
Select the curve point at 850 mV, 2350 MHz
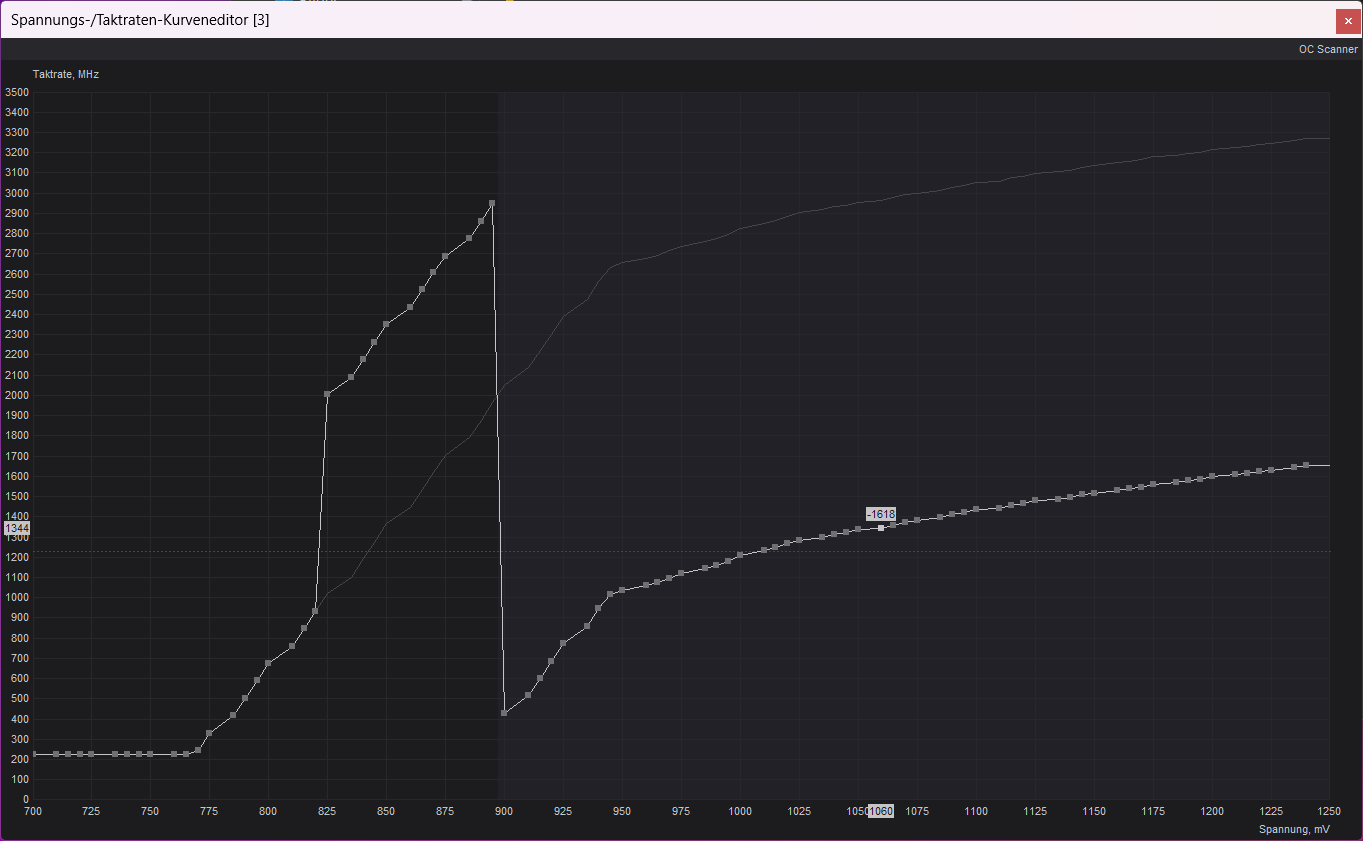pyautogui.click(x=386, y=324)
